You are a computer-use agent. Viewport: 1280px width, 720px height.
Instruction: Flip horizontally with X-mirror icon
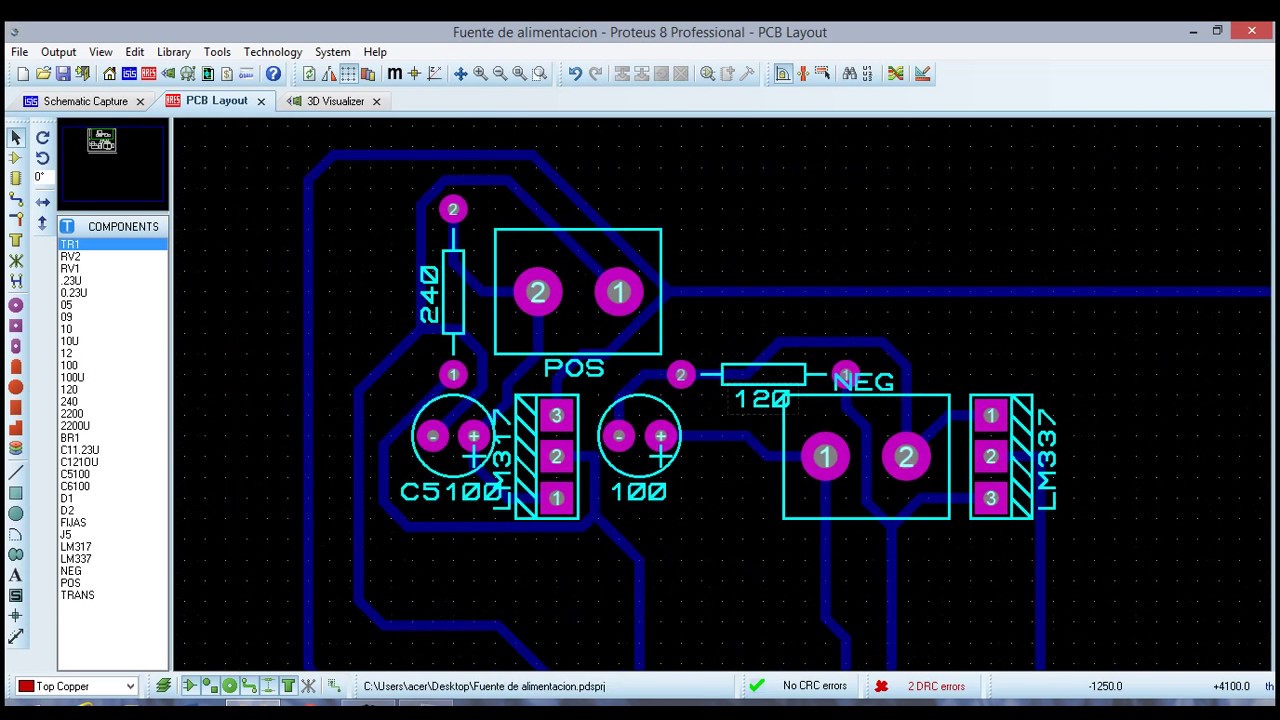click(x=43, y=202)
